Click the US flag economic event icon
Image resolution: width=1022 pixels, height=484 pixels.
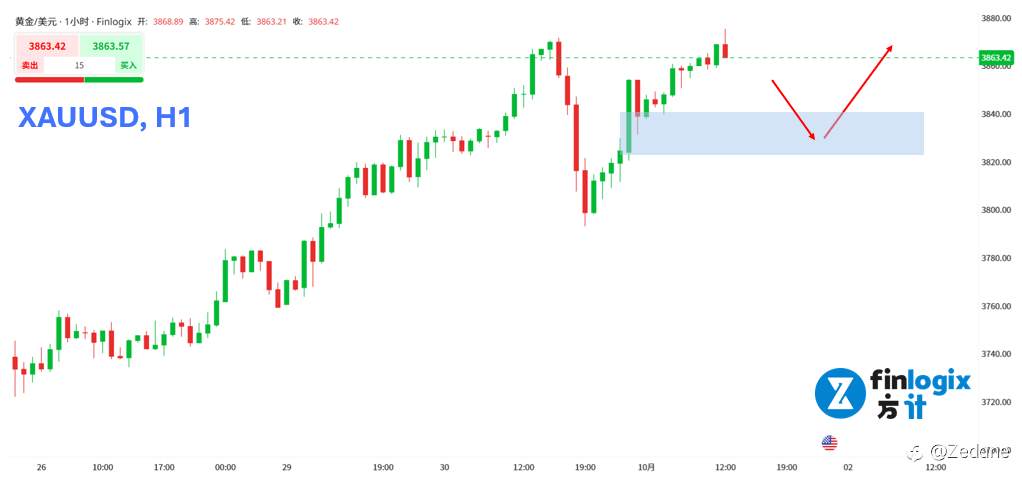point(829,442)
